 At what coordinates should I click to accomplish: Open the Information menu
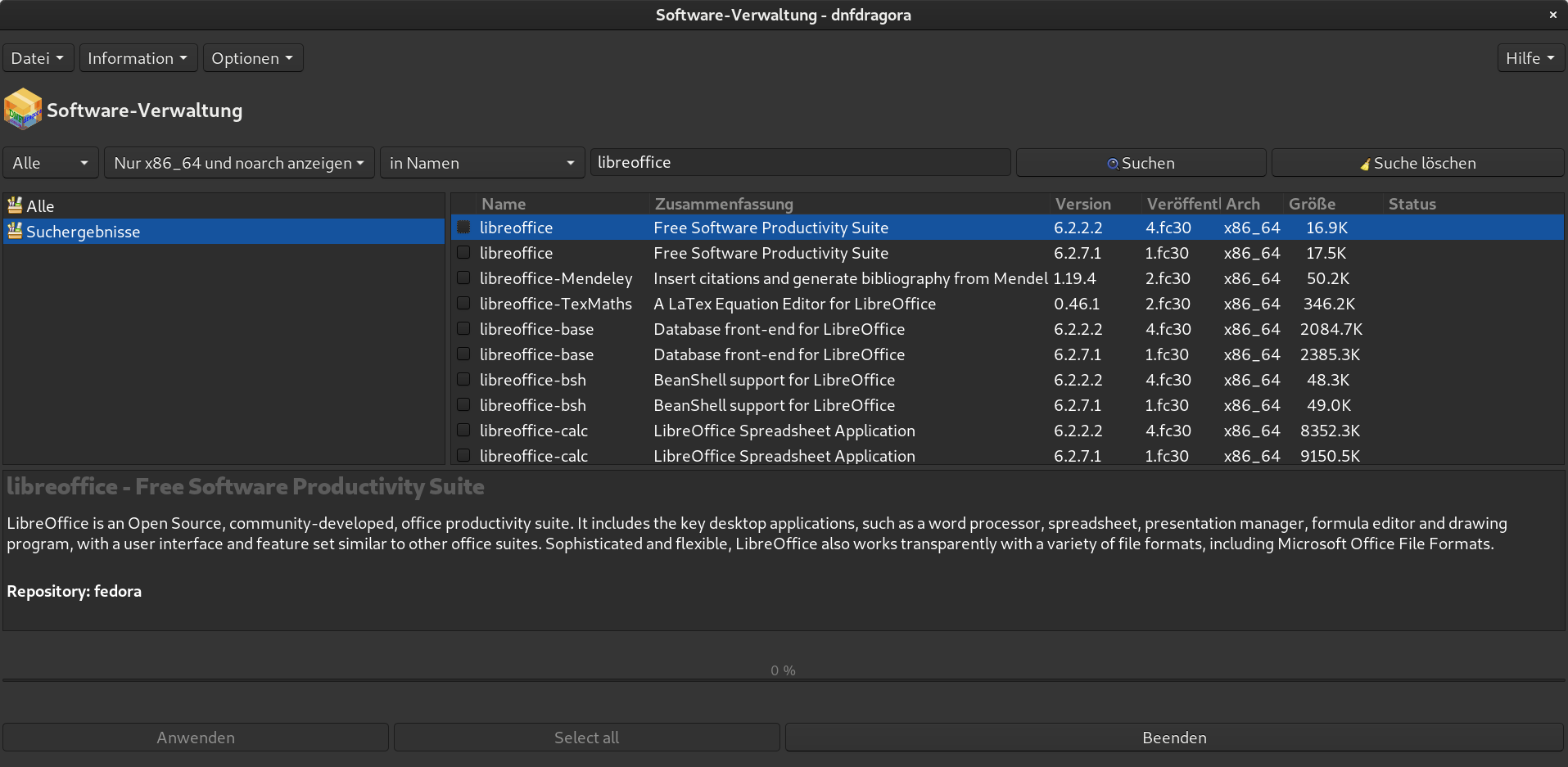138,58
